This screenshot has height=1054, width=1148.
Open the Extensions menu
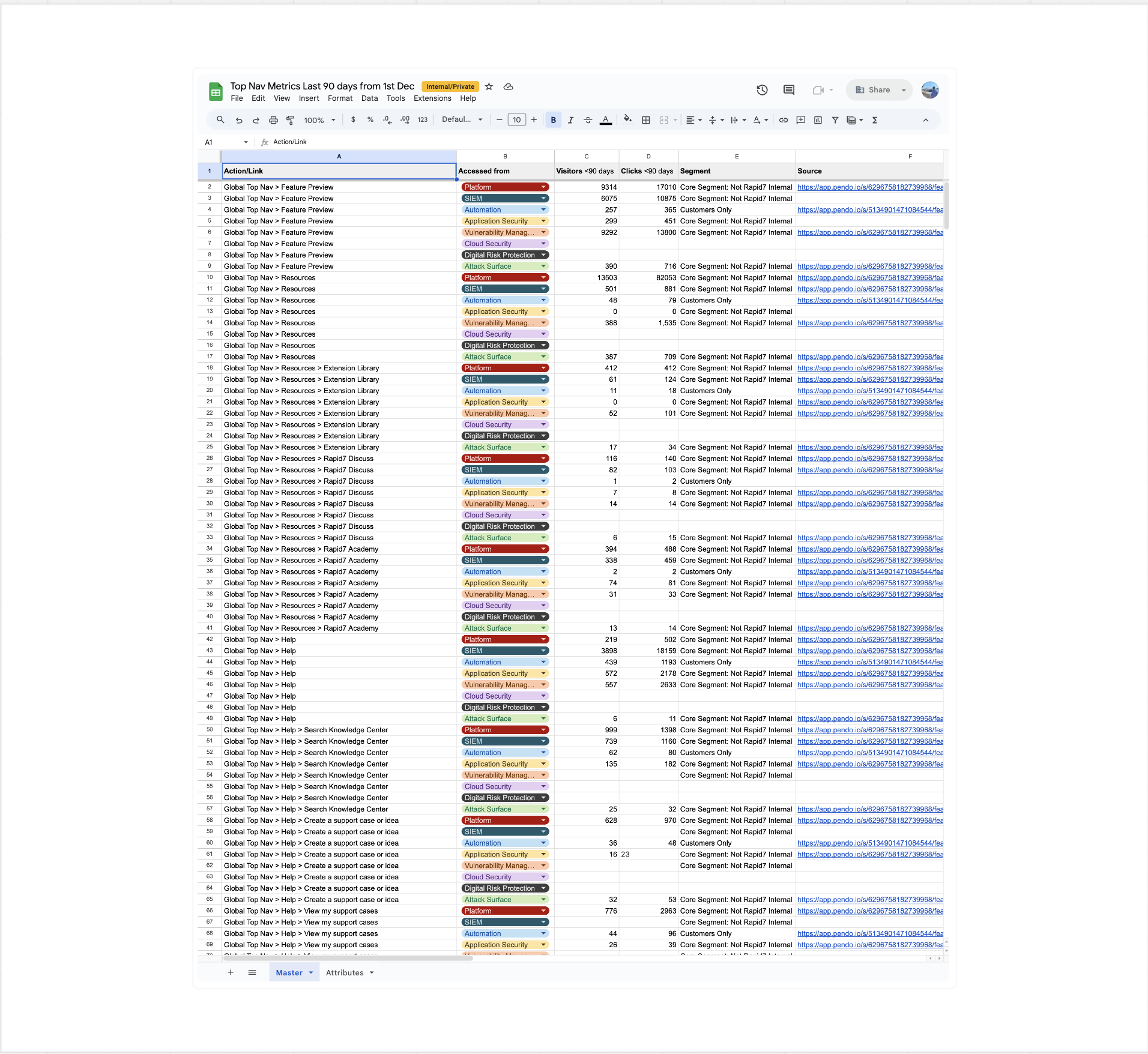(x=432, y=98)
